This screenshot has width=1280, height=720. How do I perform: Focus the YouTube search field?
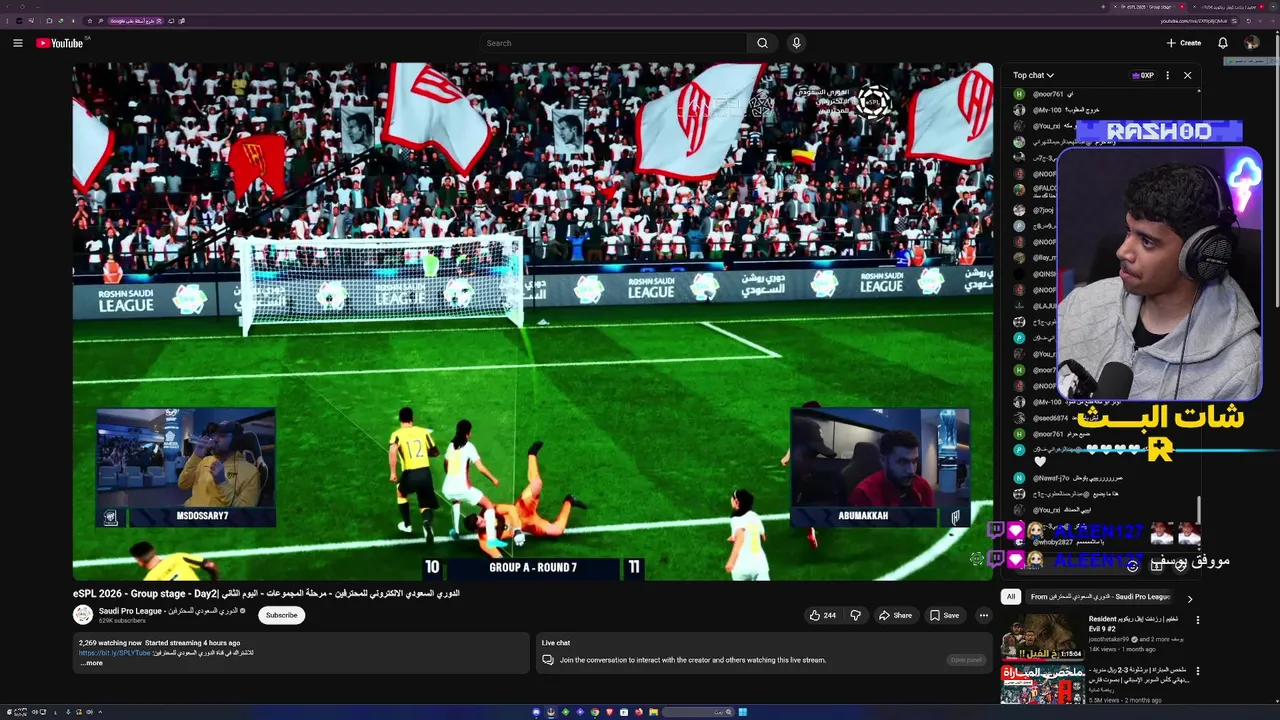click(612, 43)
